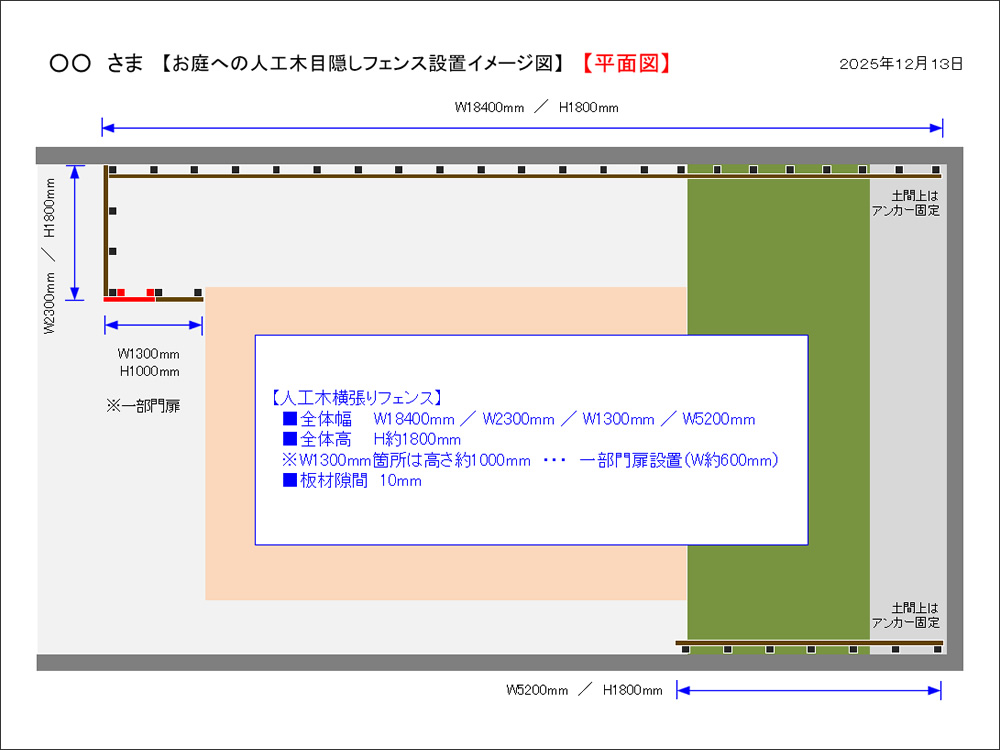Click the vertical label W2300mm / H1800mm
Screen dimensions: 1000x750
(50, 256)
